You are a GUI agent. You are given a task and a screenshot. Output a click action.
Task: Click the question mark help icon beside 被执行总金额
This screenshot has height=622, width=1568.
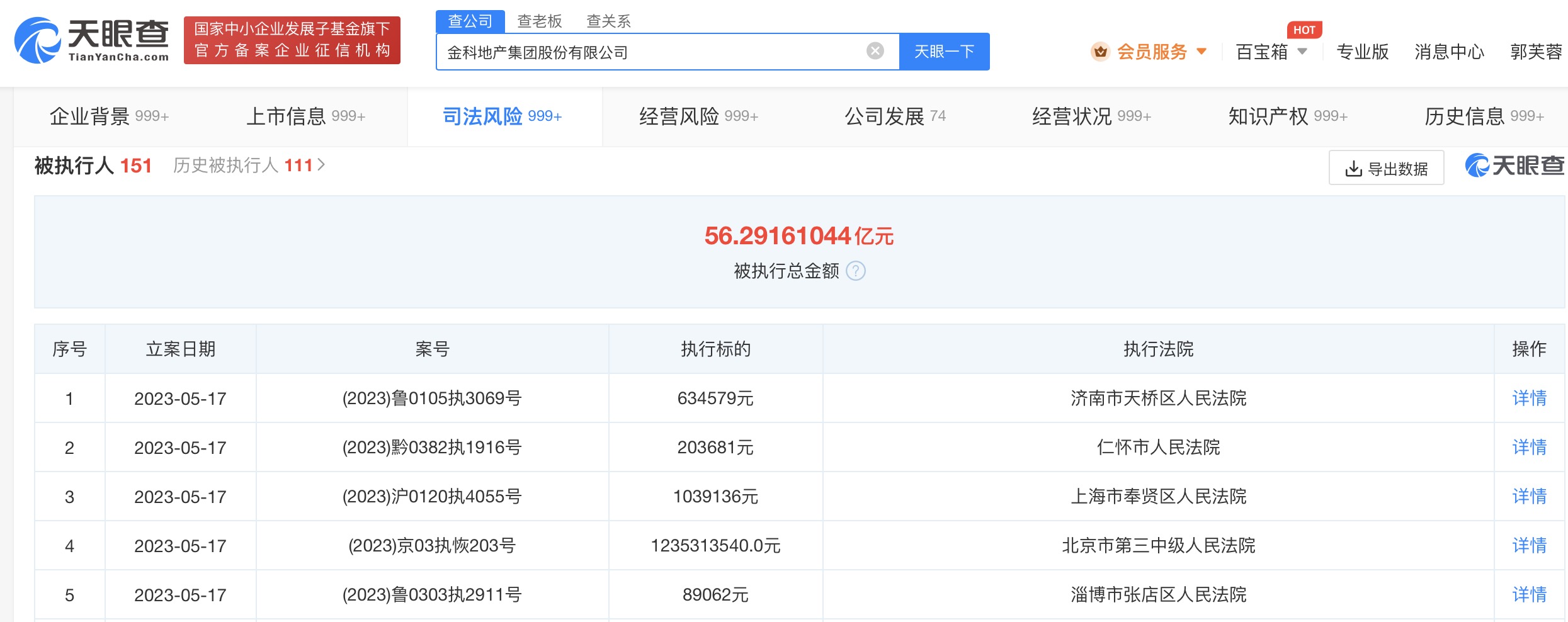pos(856,271)
